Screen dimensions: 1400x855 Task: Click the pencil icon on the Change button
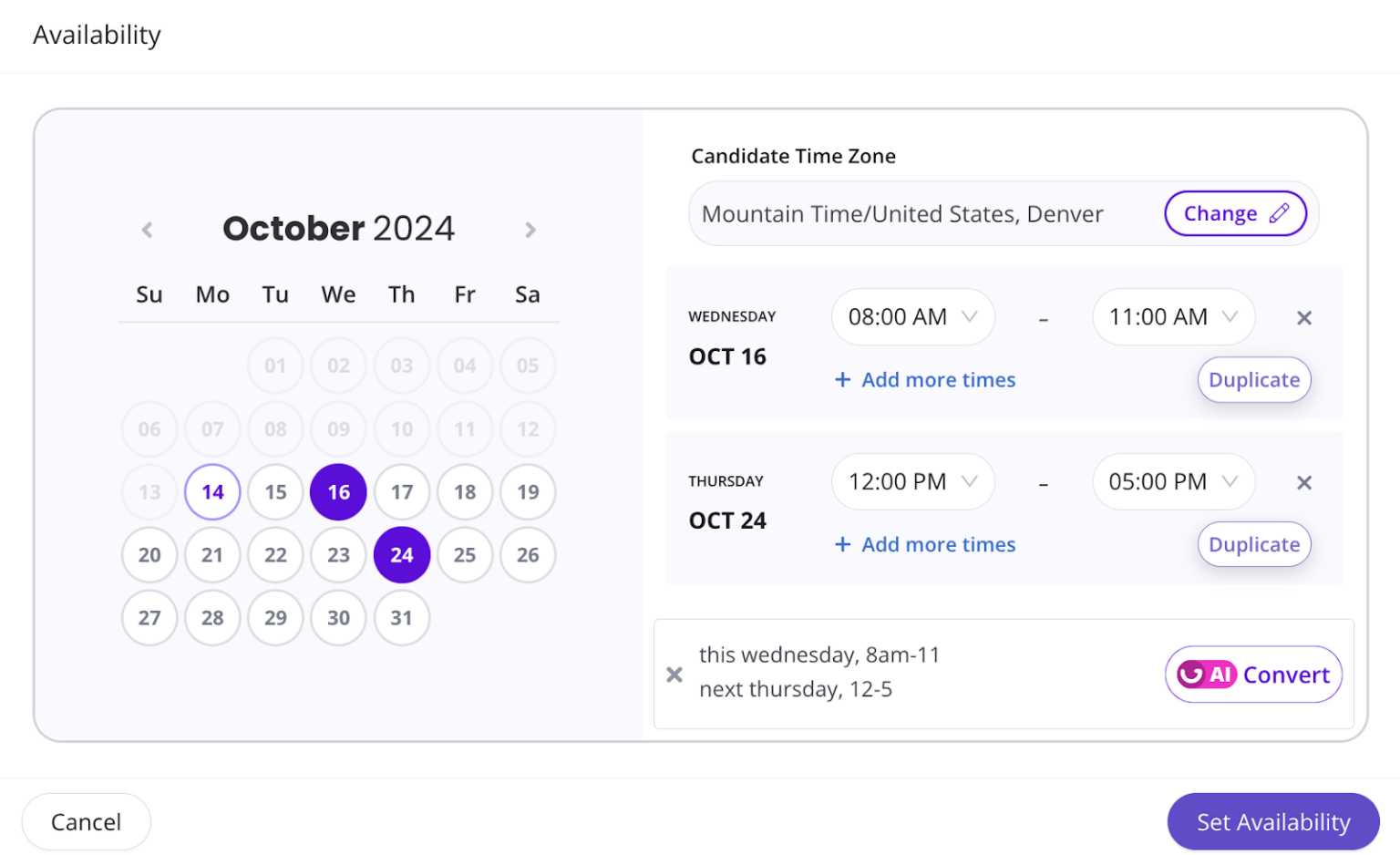[x=1280, y=212]
